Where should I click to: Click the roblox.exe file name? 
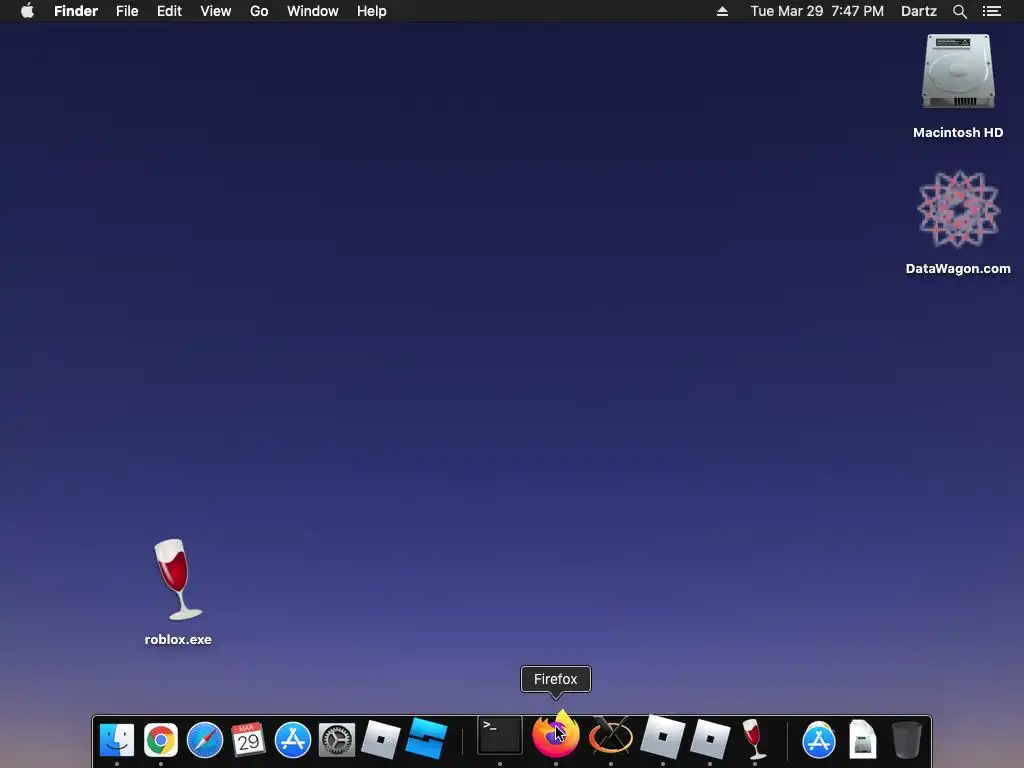(x=178, y=639)
